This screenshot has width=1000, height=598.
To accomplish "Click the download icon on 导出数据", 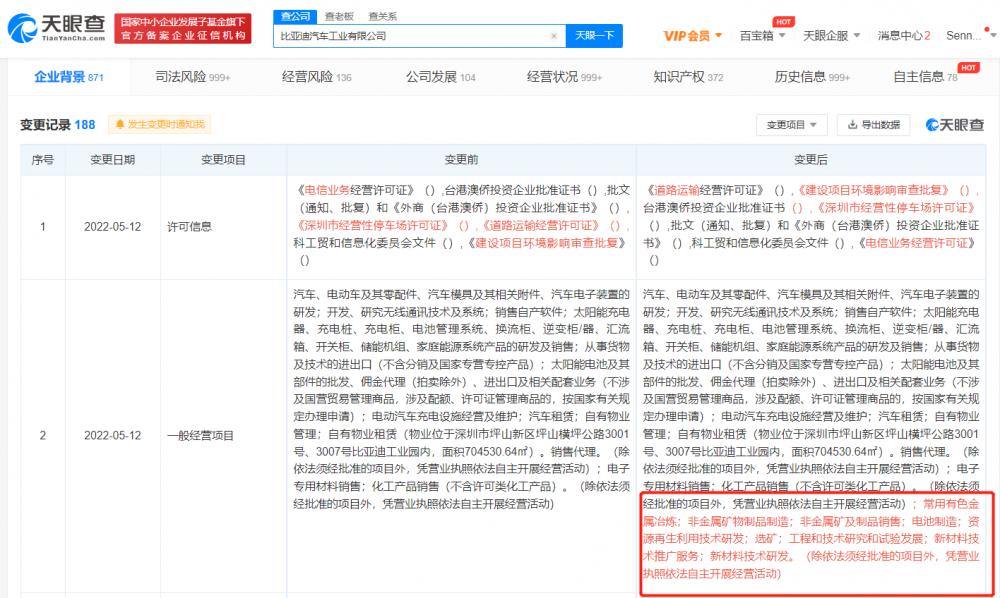I will (852, 125).
